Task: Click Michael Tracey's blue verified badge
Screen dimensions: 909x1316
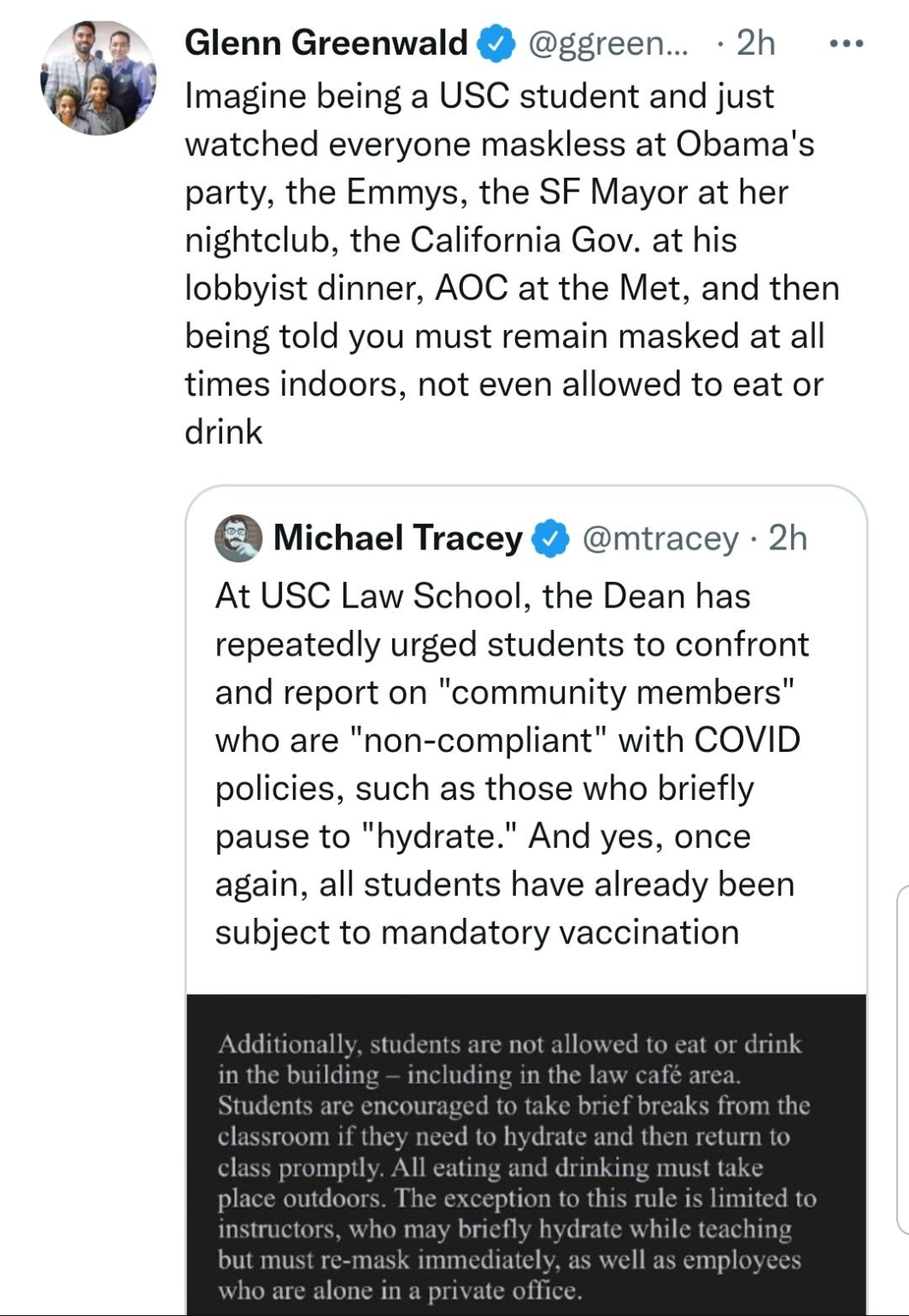Action: point(551,538)
